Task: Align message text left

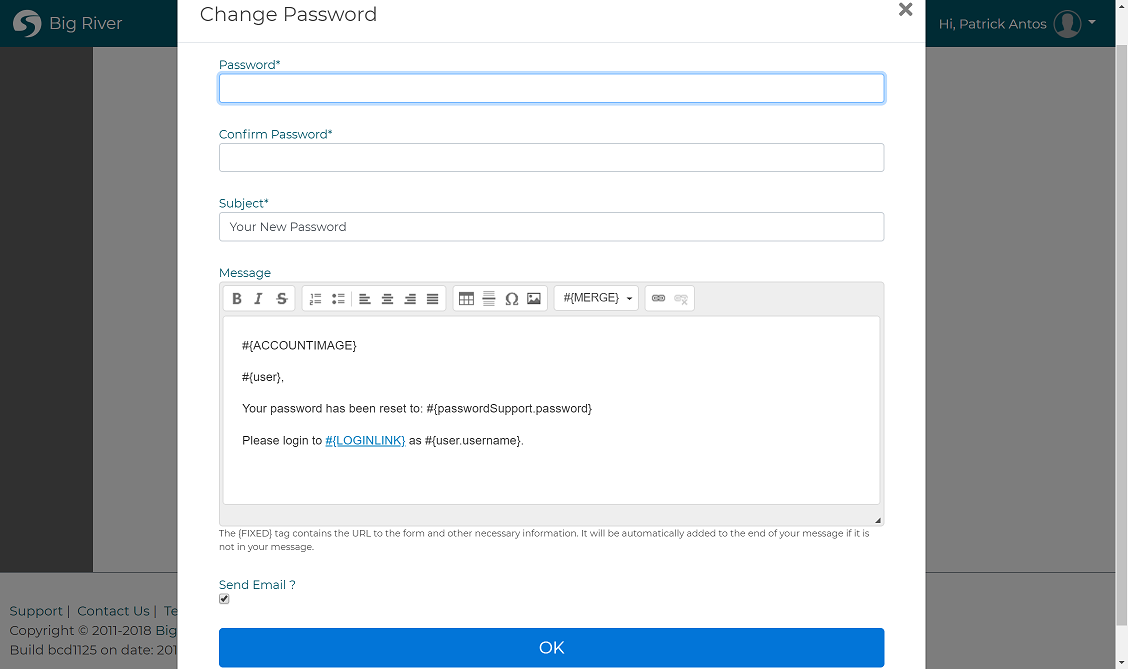Action: [365, 299]
